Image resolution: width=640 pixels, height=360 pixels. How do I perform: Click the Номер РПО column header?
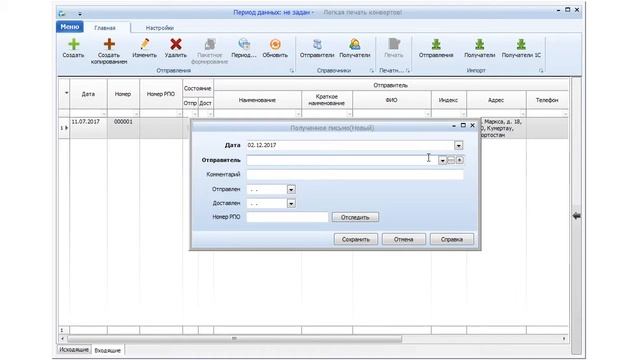coord(161,94)
